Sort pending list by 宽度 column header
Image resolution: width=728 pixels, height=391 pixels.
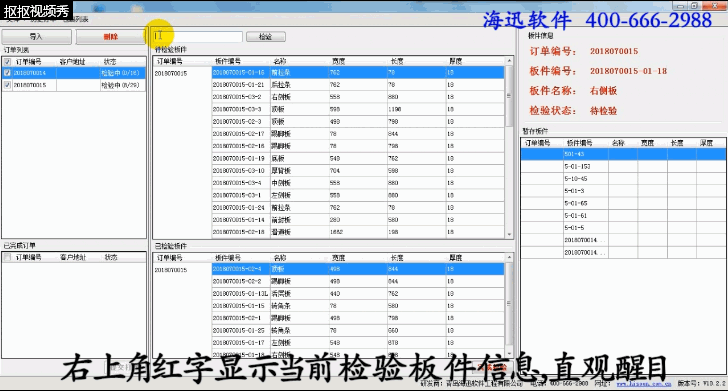pos(338,61)
